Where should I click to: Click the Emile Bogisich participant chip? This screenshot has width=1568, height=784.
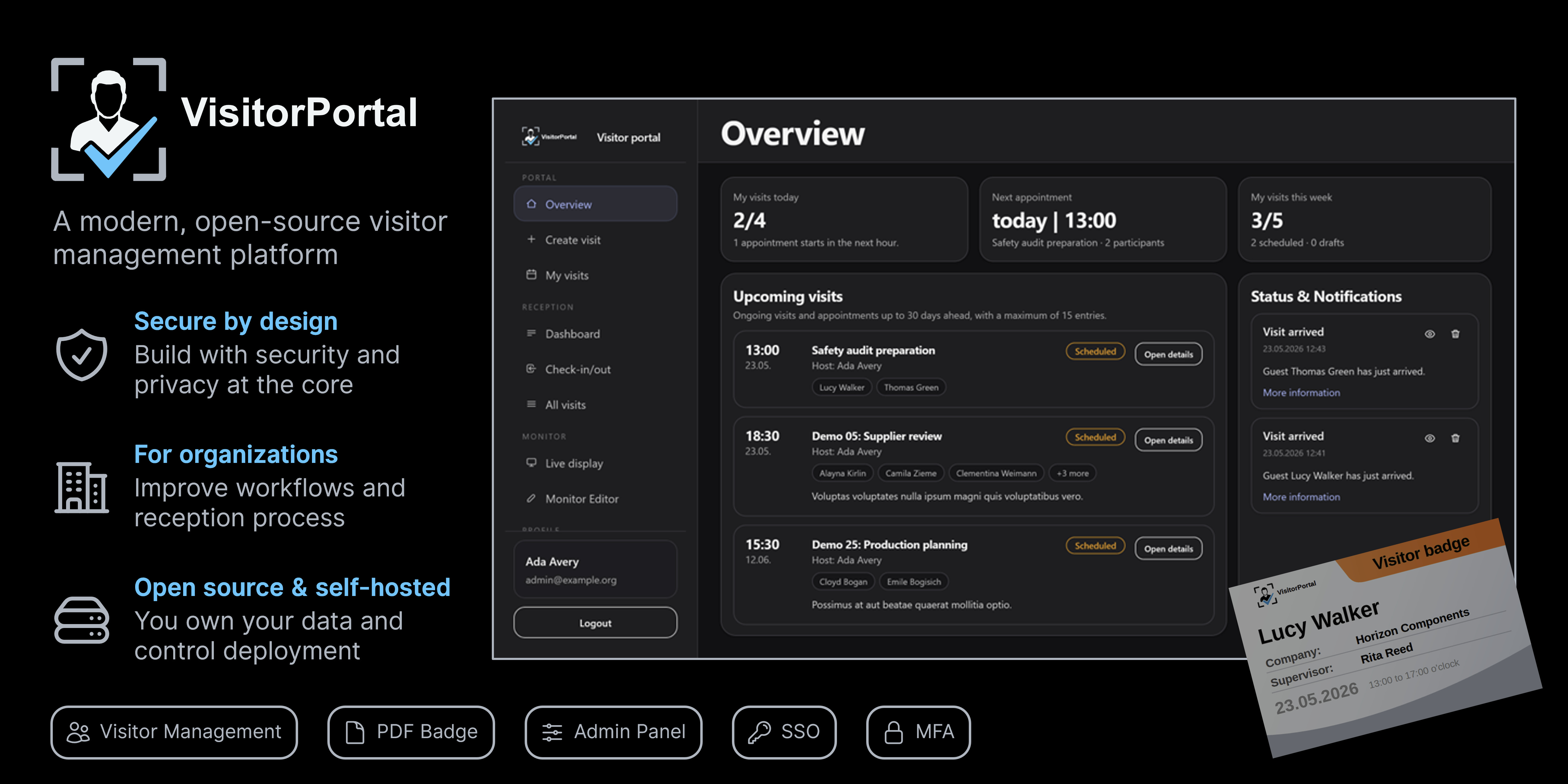click(913, 581)
